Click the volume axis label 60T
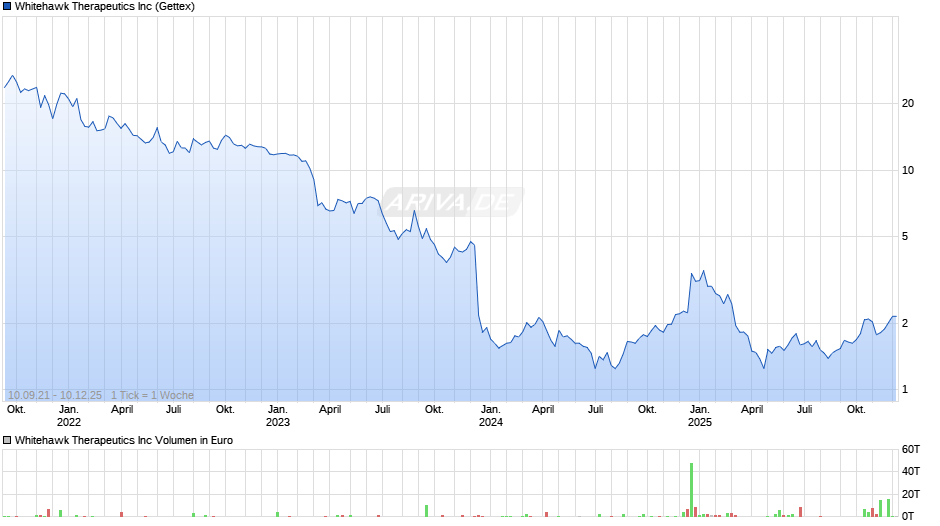The width and height of the screenshot is (940, 526). coord(911,449)
